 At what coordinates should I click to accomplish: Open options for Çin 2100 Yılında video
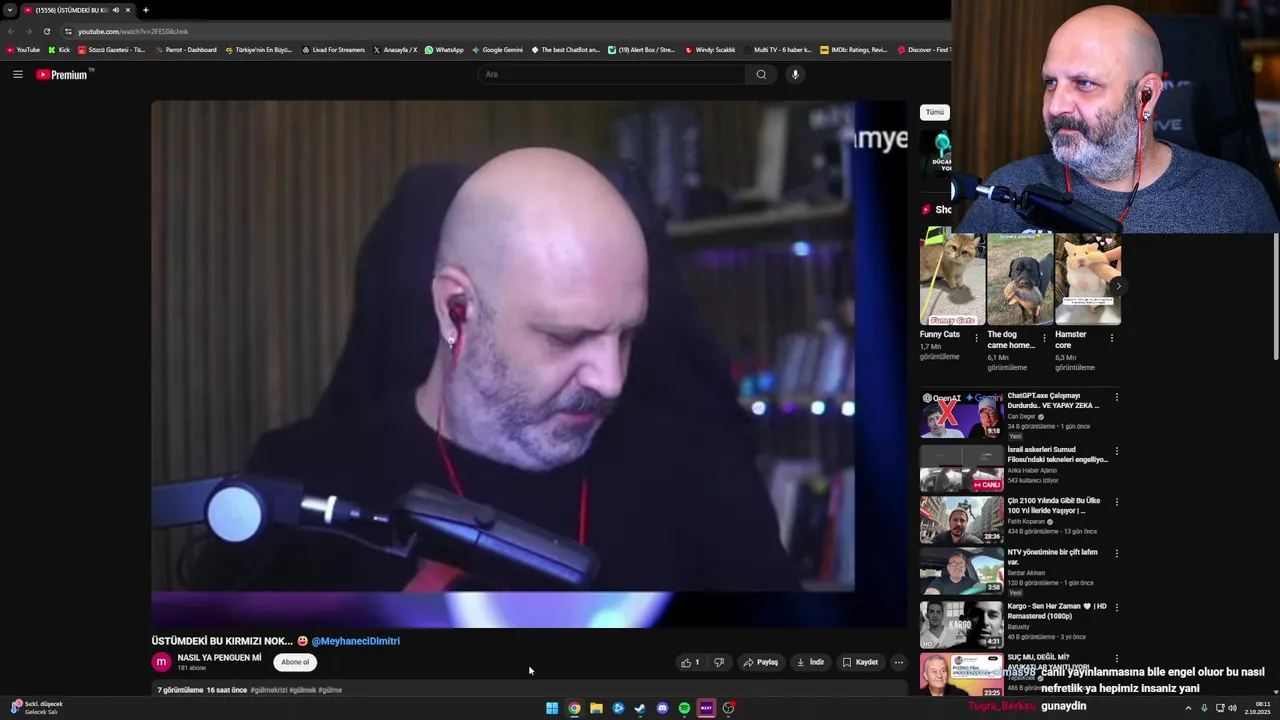tap(1116, 502)
